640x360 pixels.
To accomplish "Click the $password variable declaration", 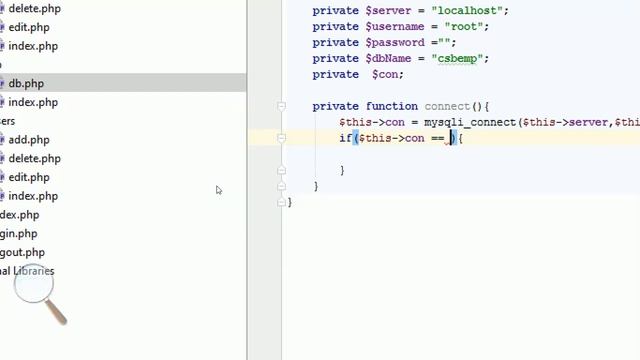I will (x=395, y=42).
